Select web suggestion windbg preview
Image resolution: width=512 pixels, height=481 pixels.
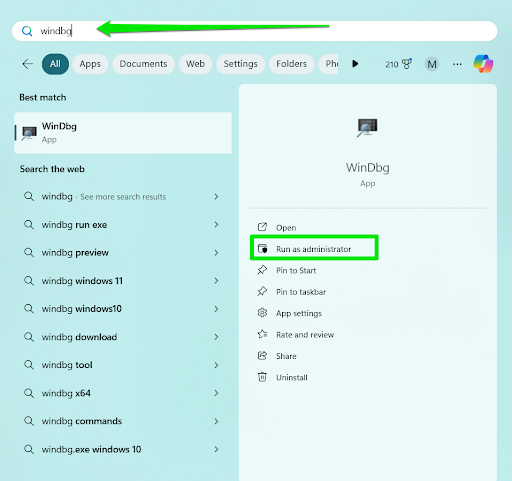coord(123,253)
